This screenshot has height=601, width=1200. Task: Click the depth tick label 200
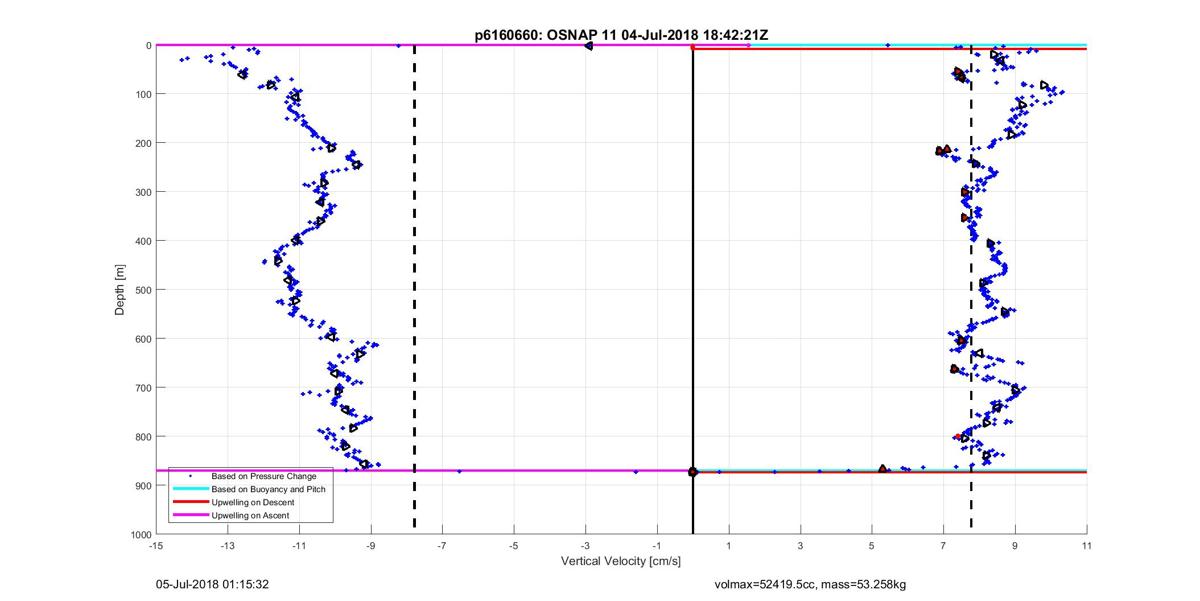coord(142,143)
